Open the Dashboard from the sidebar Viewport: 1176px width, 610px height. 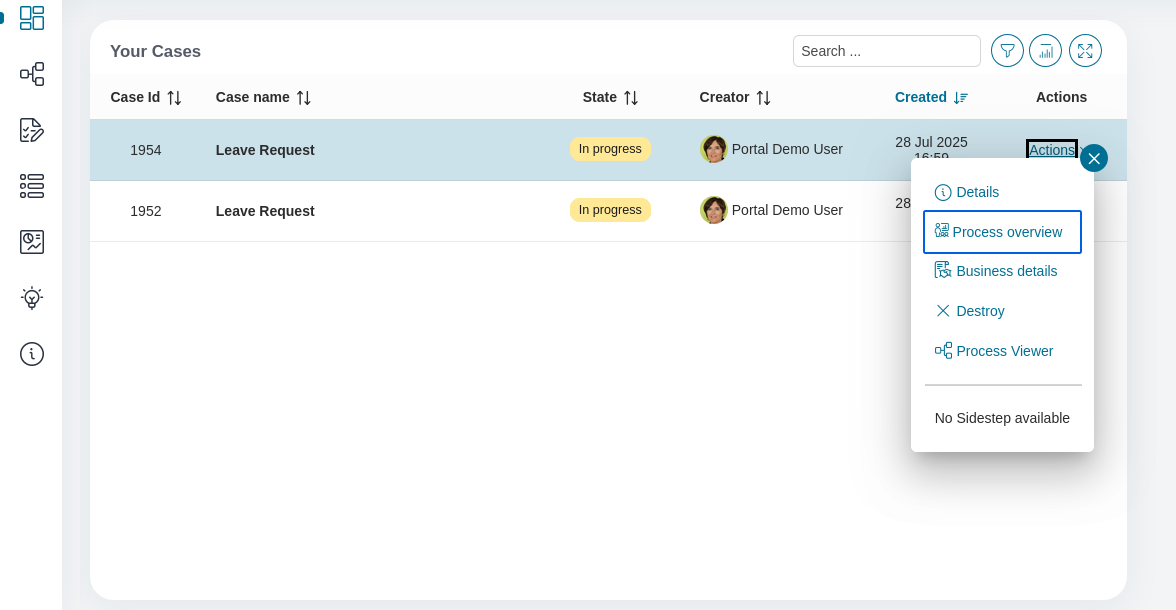click(32, 18)
